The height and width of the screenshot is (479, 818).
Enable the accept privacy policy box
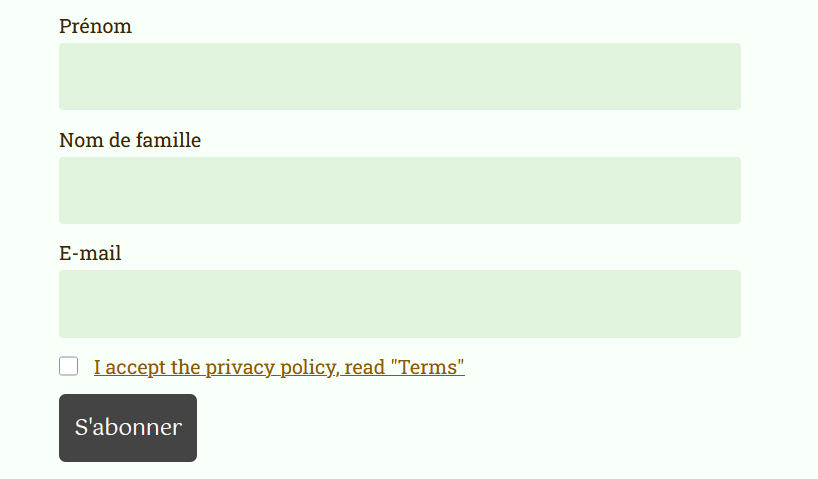pos(69,366)
